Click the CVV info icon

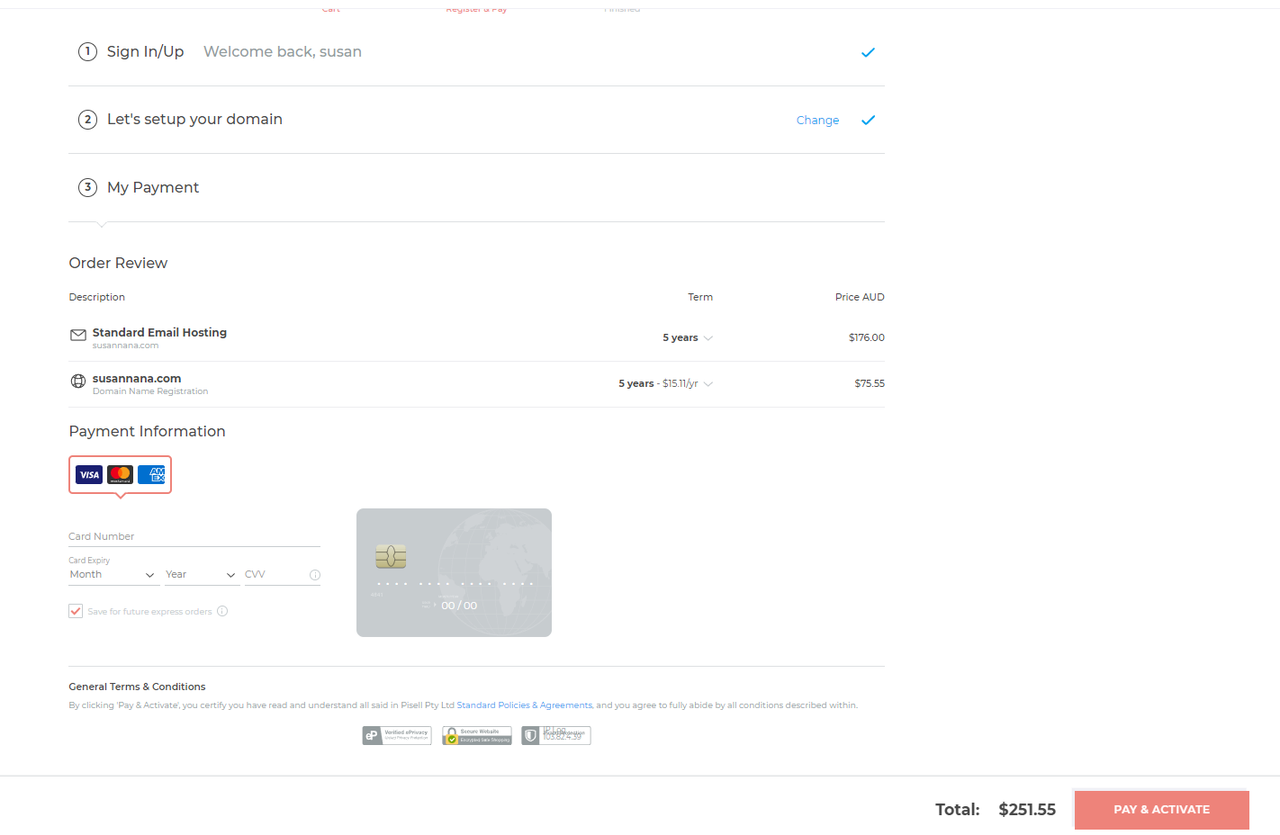315,575
